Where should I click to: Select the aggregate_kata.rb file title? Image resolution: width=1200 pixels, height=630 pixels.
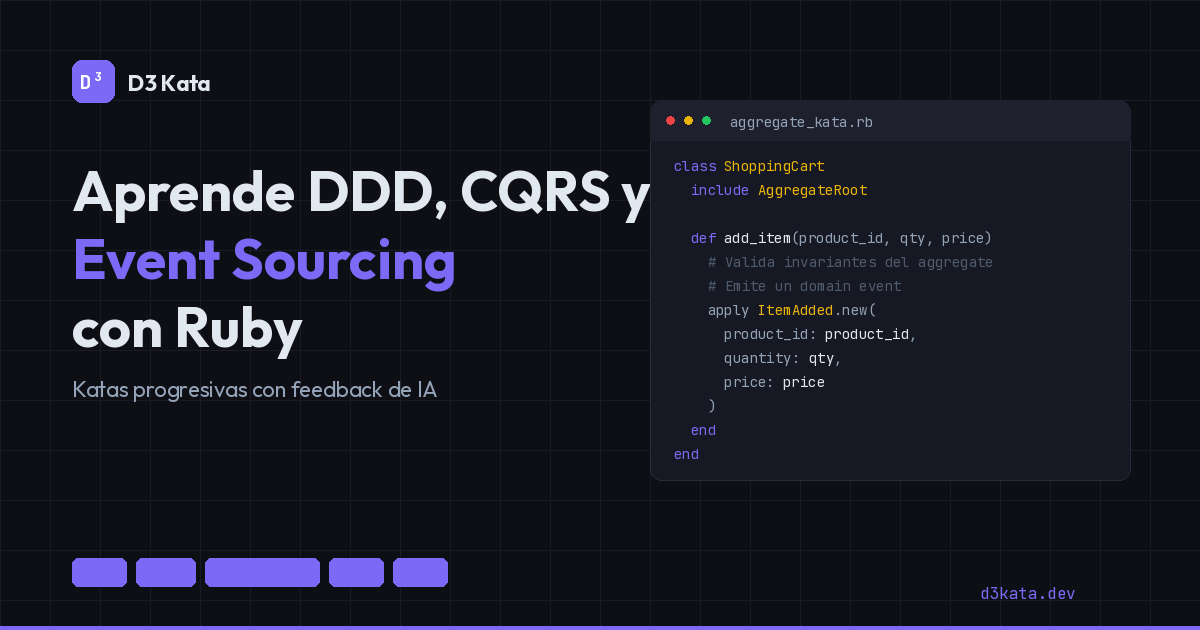pos(801,122)
